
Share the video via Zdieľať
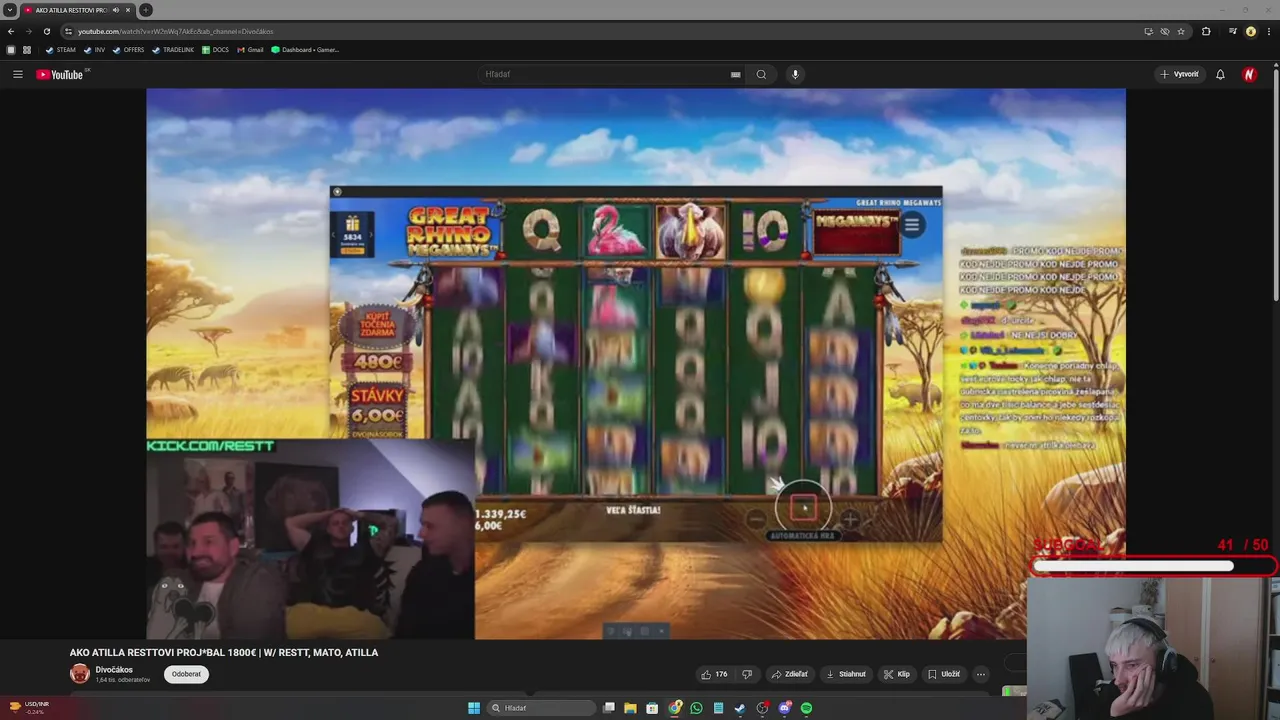coord(789,674)
